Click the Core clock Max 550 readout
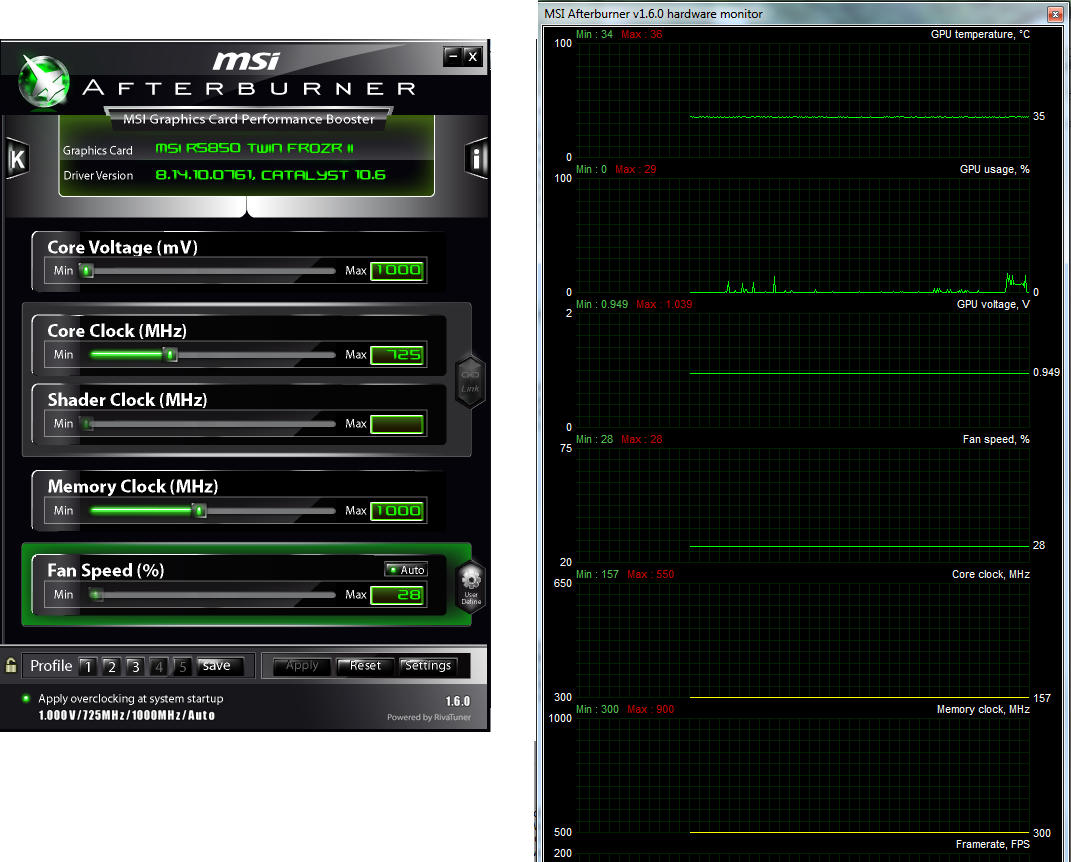The image size is (1071, 862). tap(650, 574)
